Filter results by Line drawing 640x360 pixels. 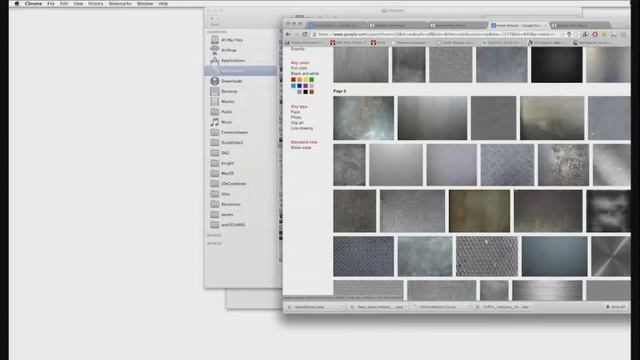pos(302,128)
